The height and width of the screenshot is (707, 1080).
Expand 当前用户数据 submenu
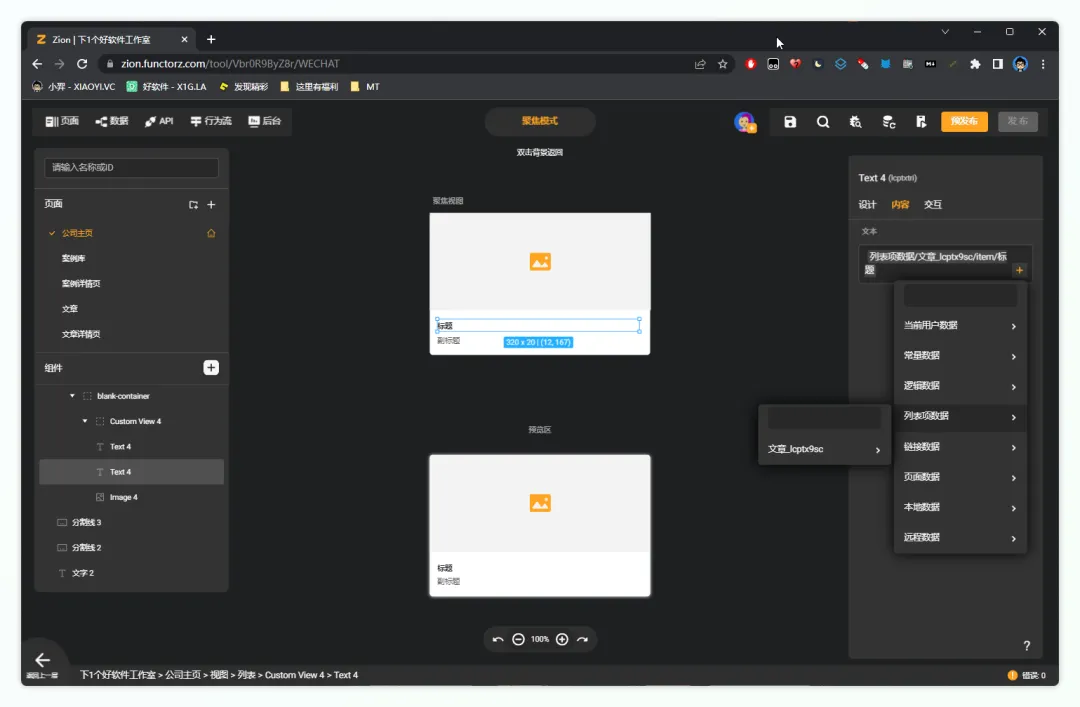pos(960,325)
